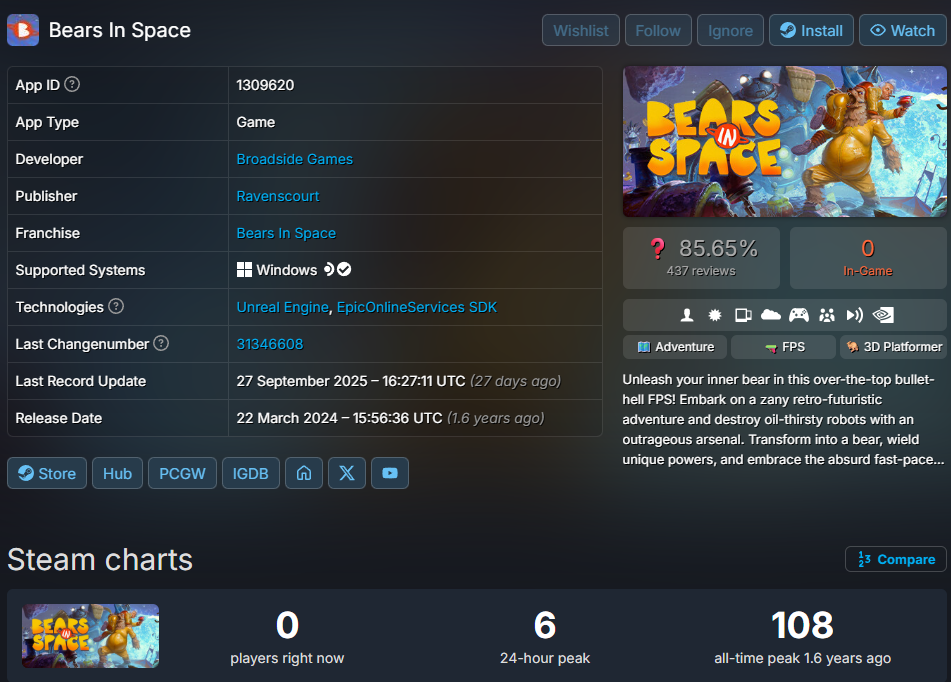
Task: Click the 0 In-Game counter box
Action: click(868, 258)
